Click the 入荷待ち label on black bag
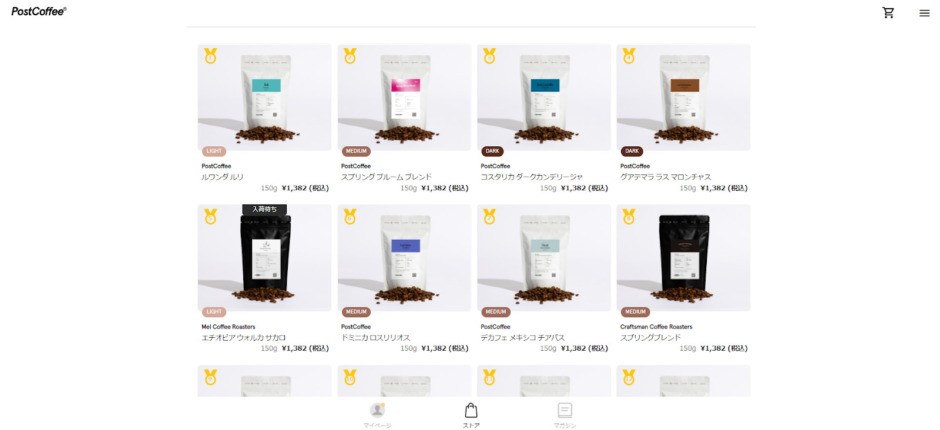Screen dimensions: 940x430 click(264, 209)
